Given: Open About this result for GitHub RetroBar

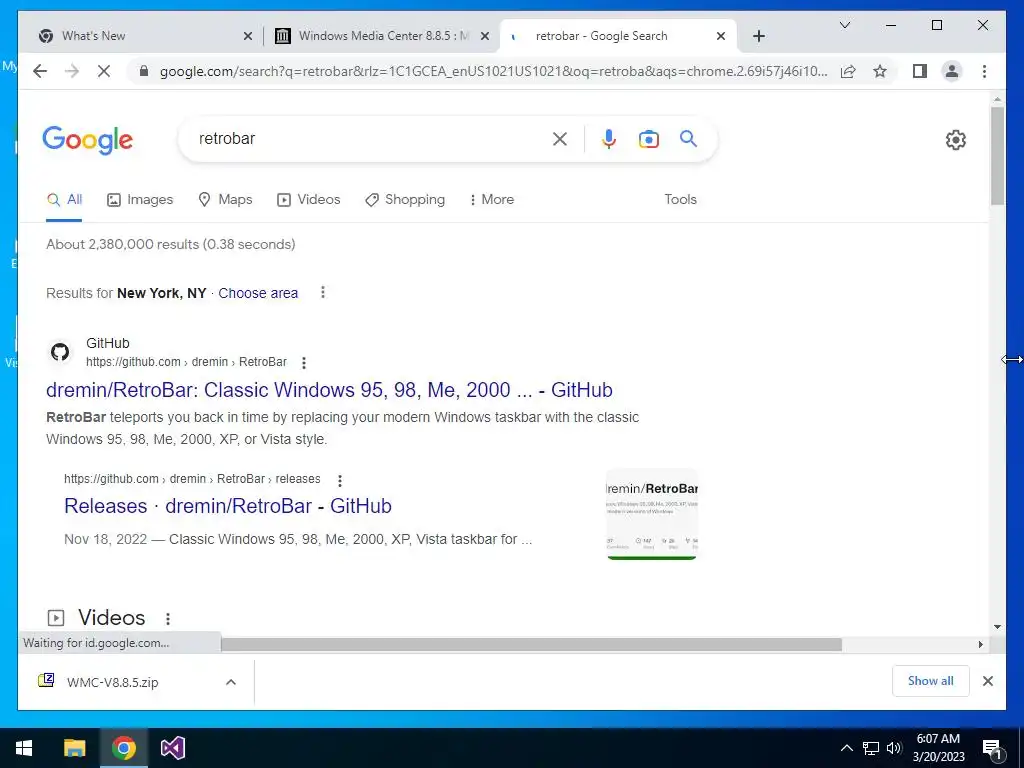Looking at the screenshot, I should [304, 362].
